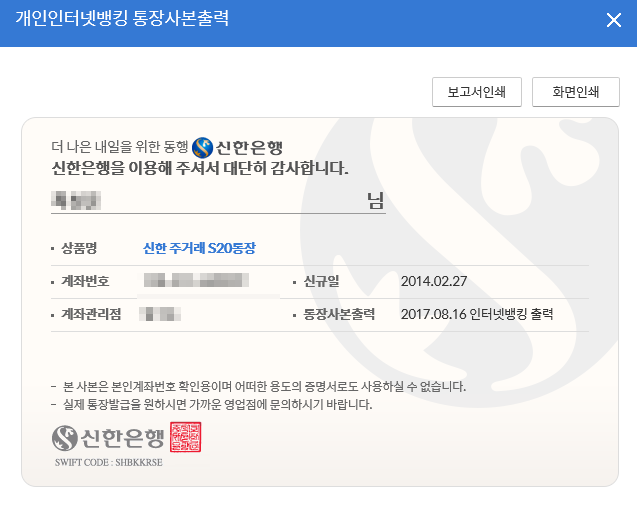The width and height of the screenshot is (637, 528).
Task: Open the 신한 주거래 S20통장 product name
Action: click(x=199, y=248)
